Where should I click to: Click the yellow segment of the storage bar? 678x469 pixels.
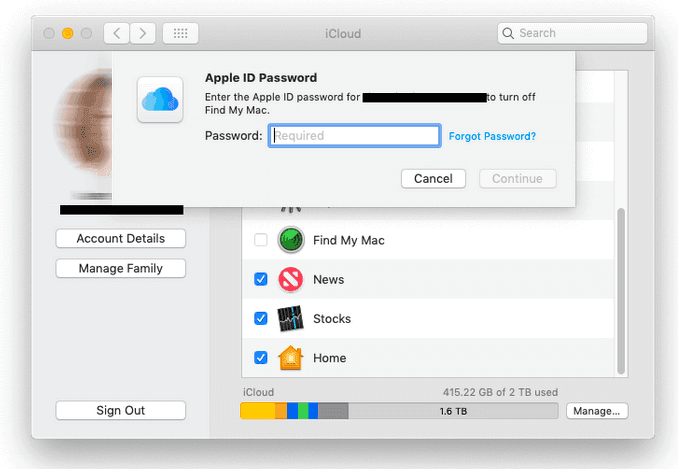pos(257,410)
